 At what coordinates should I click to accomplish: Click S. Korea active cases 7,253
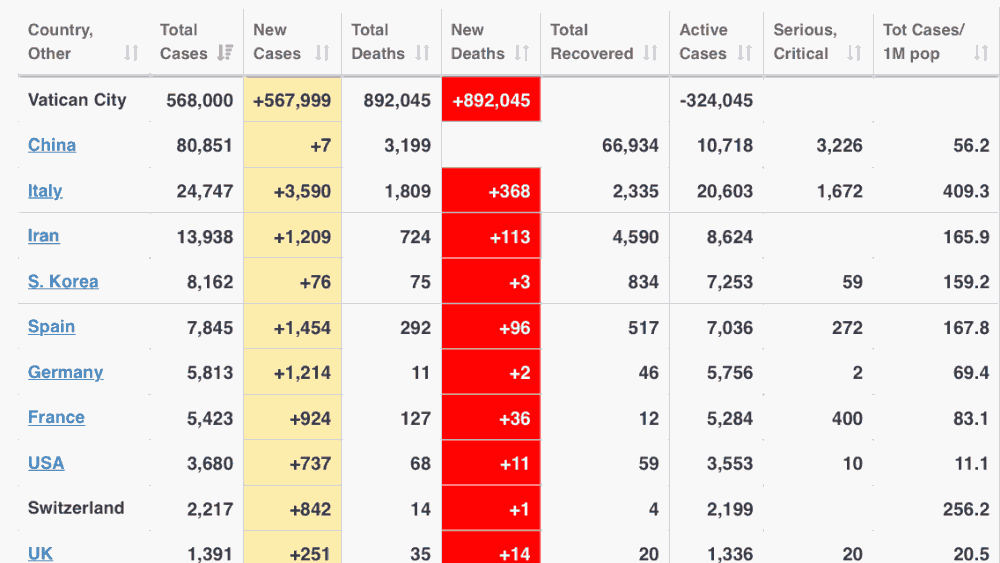pos(730,282)
